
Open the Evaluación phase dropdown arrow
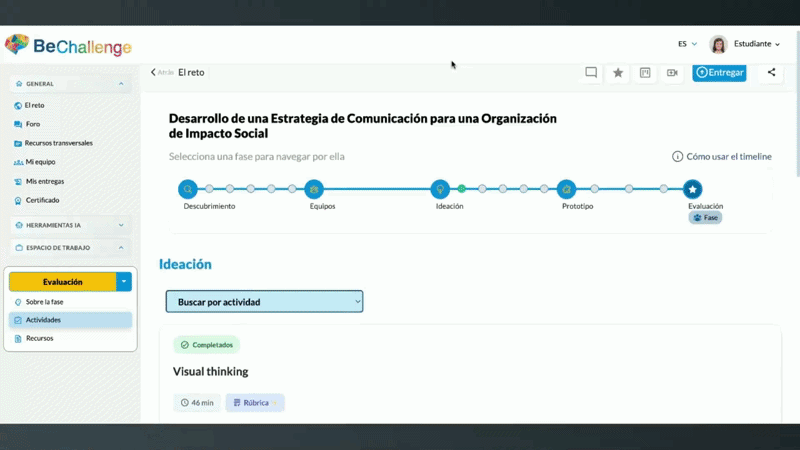(x=124, y=282)
